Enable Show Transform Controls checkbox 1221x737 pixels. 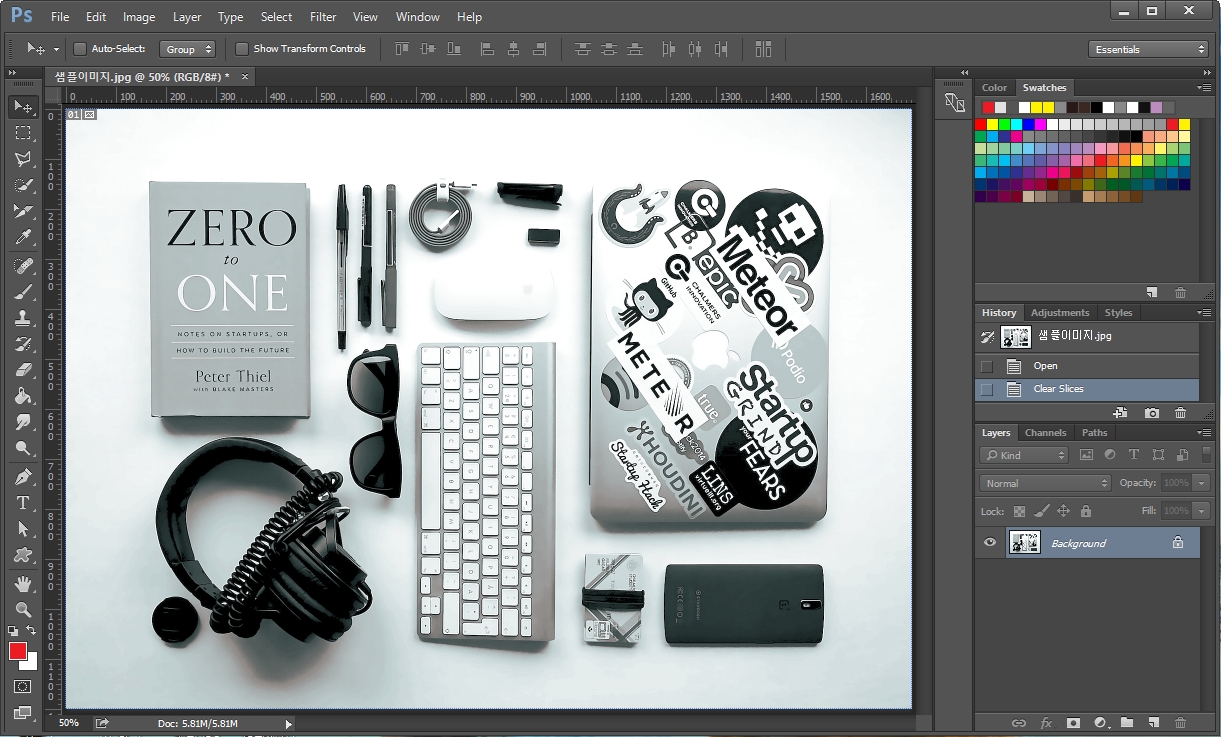[x=242, y=49]
